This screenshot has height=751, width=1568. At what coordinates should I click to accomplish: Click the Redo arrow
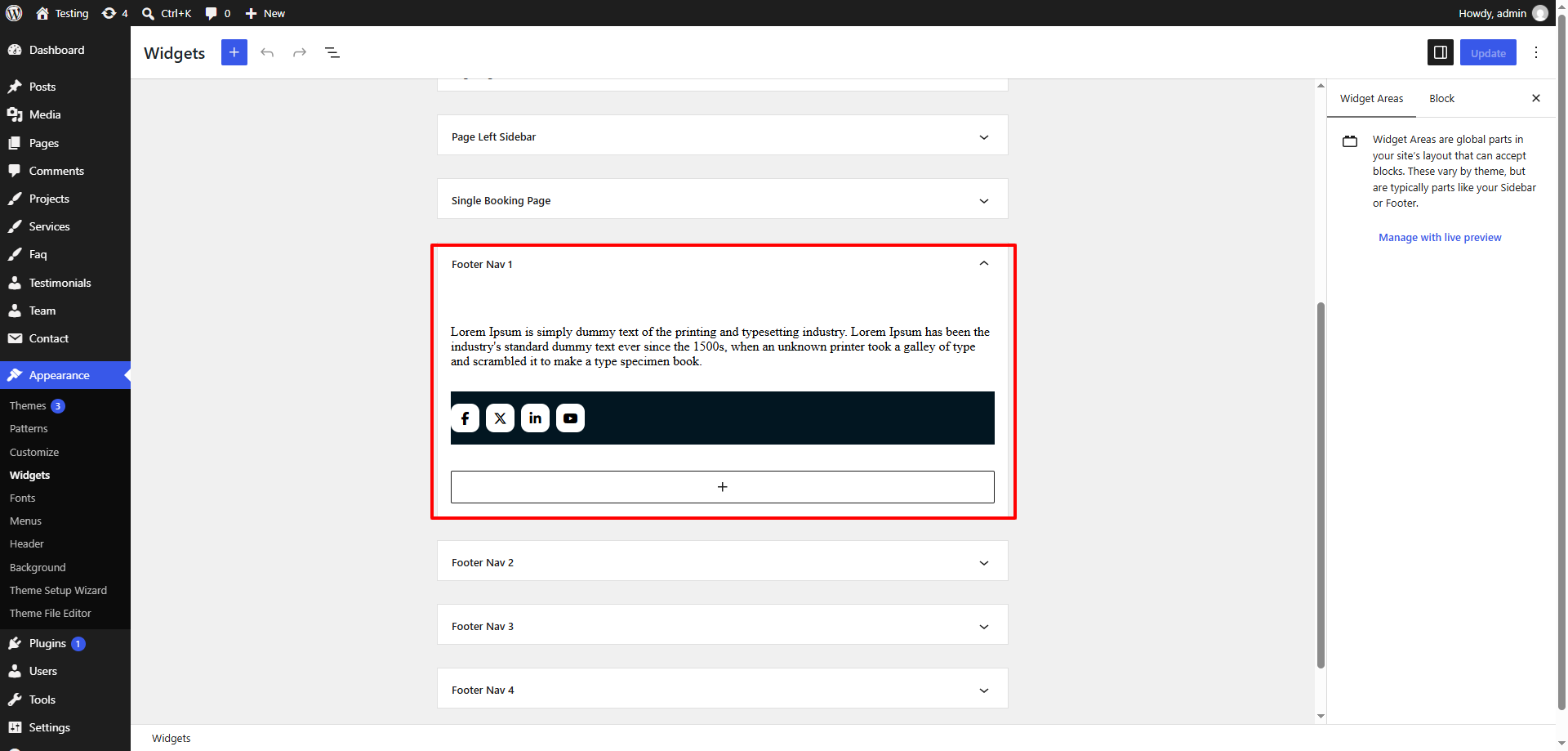pos(300,52)
